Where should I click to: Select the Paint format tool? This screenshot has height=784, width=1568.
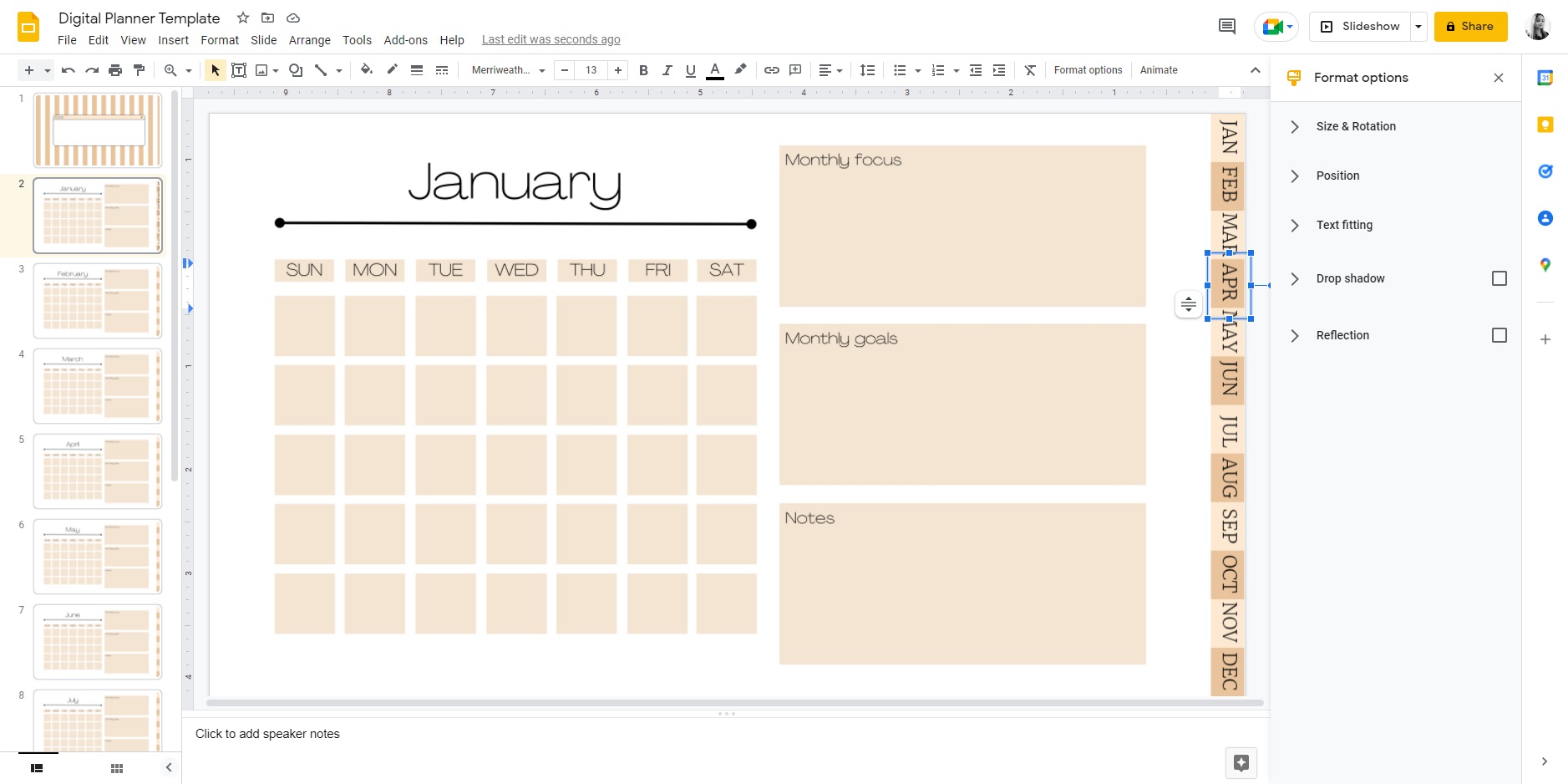click(x=139, y=70)
